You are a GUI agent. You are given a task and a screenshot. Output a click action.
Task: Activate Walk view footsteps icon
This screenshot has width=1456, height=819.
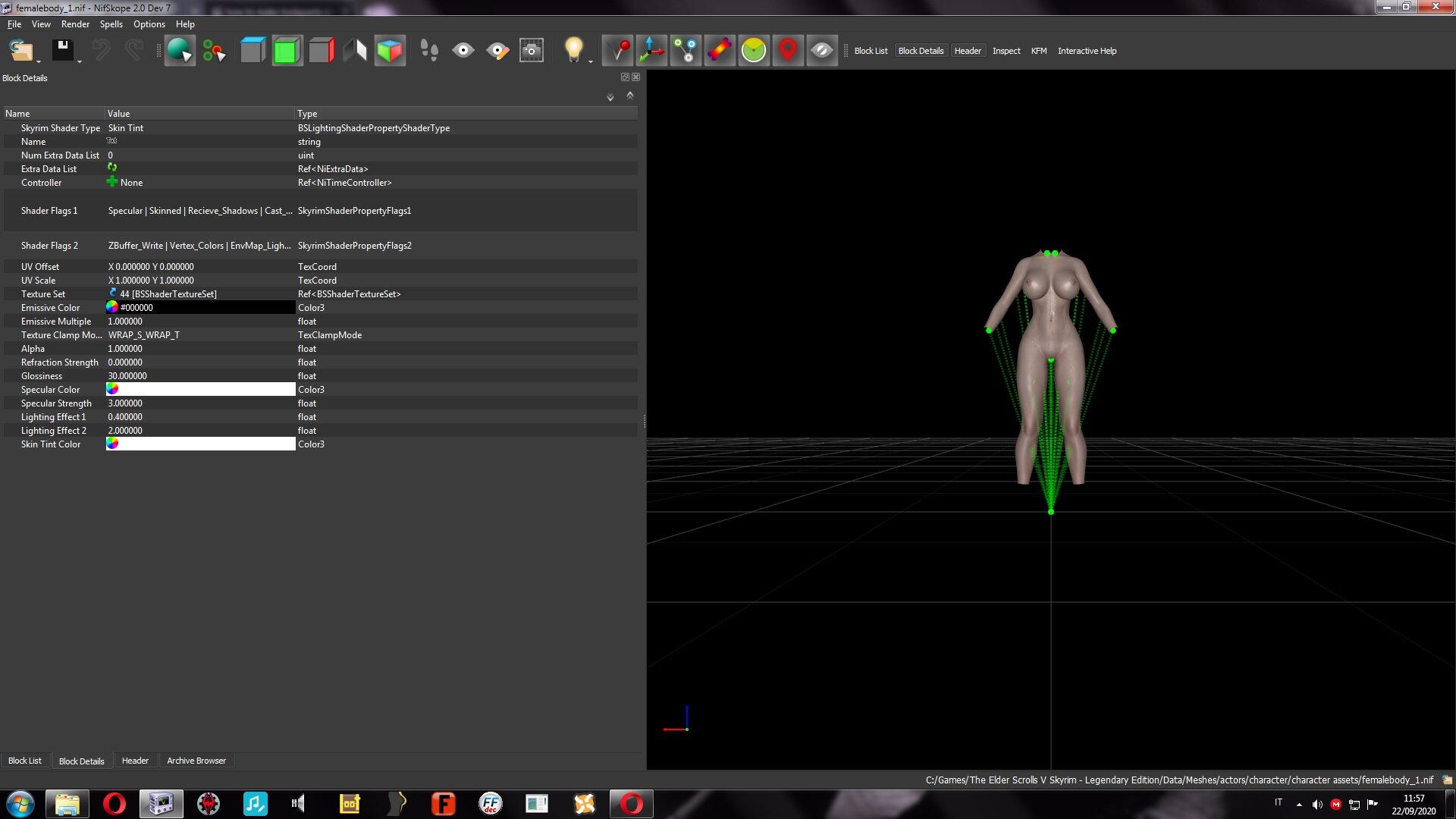429,51
